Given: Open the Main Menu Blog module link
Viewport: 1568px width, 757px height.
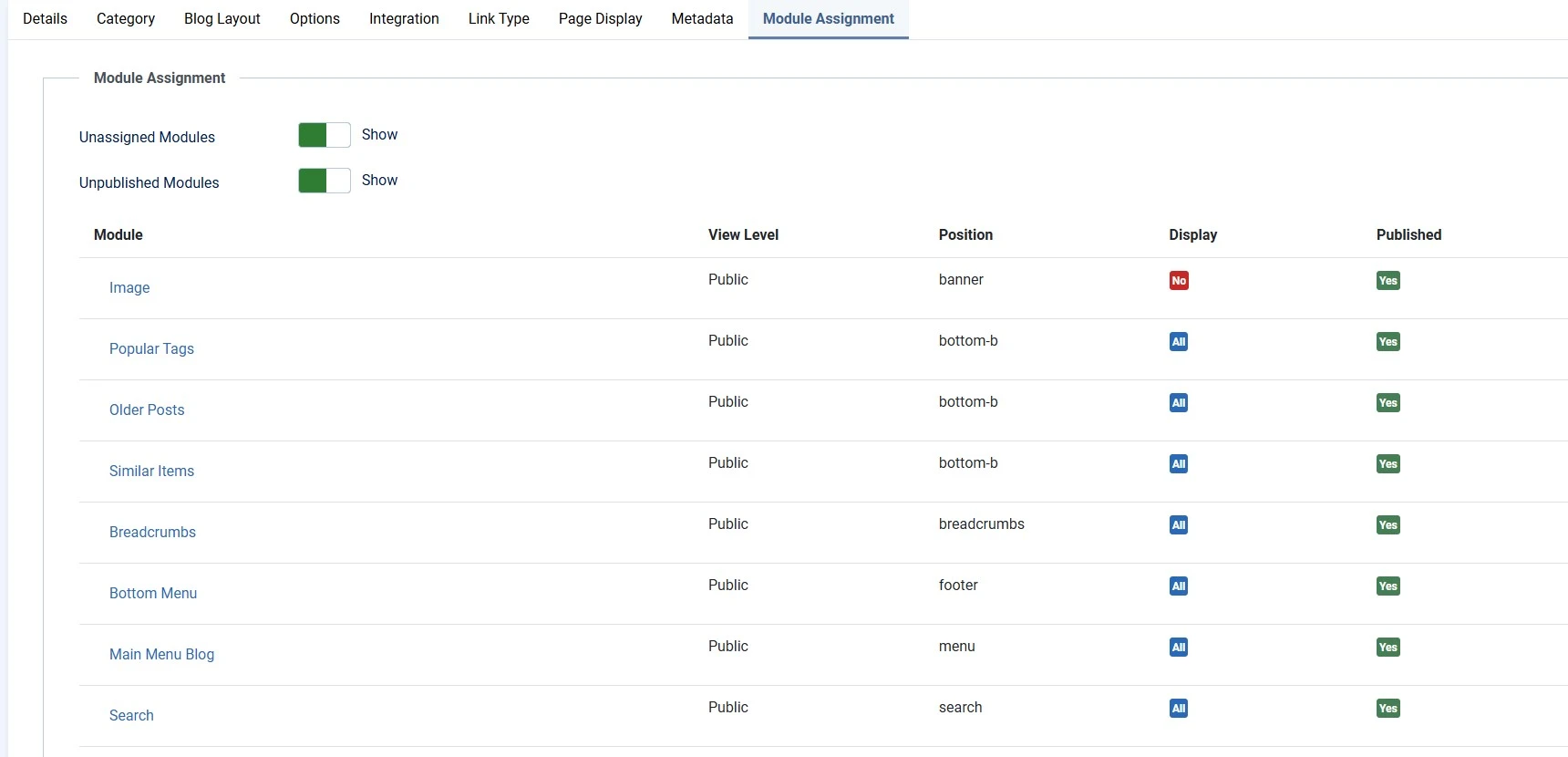Looking at the screenshot, I should tap(161, 655).
